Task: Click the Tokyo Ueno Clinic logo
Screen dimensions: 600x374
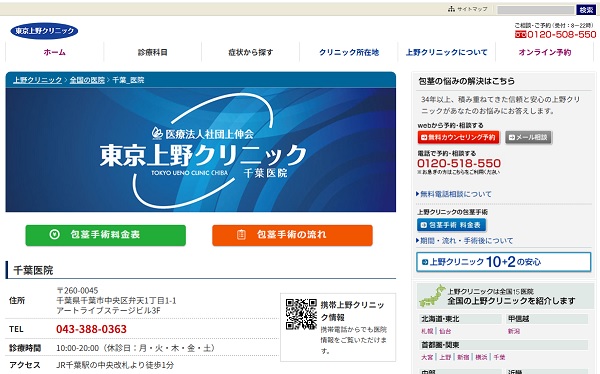Action: click(x=44, y=31)
